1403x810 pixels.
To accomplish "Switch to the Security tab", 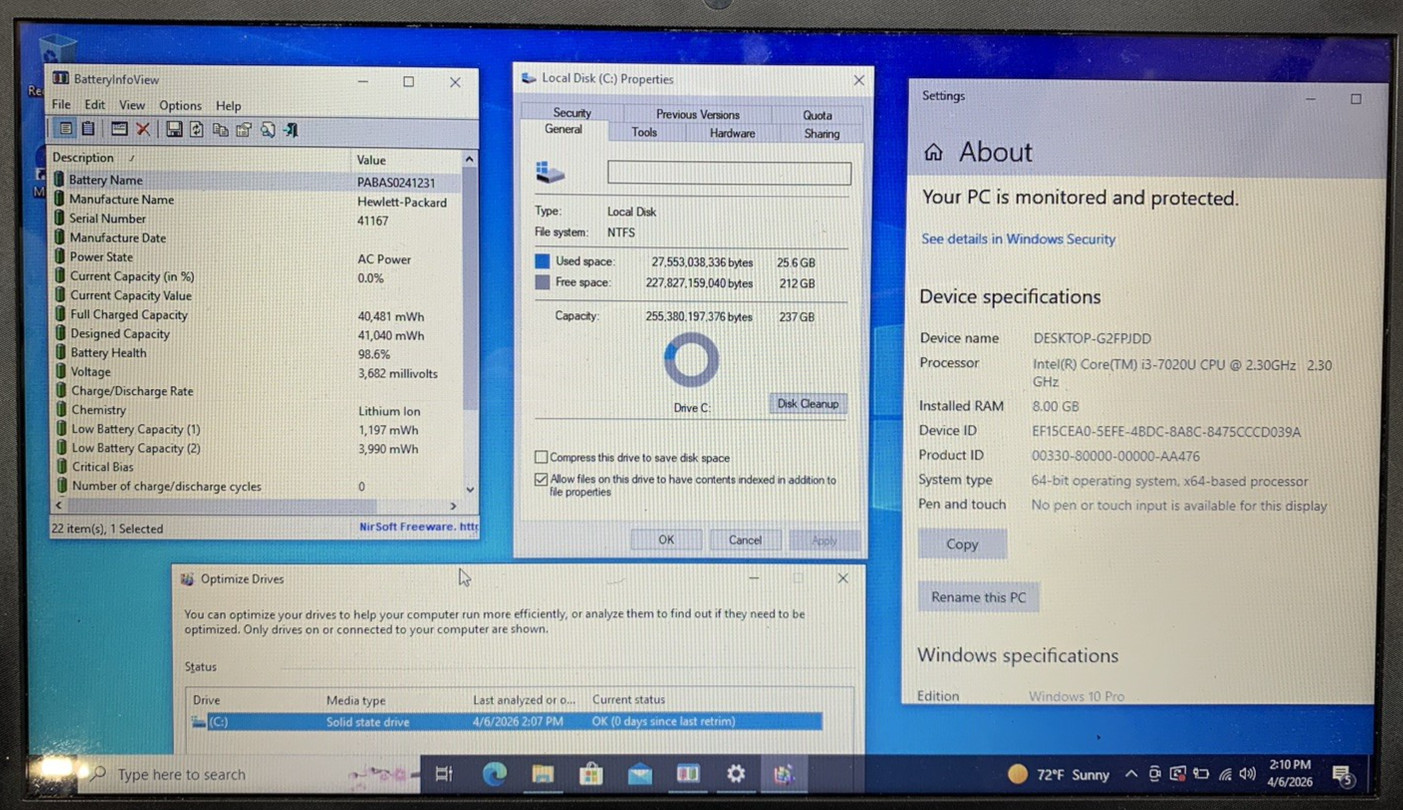I will (572, 113).
